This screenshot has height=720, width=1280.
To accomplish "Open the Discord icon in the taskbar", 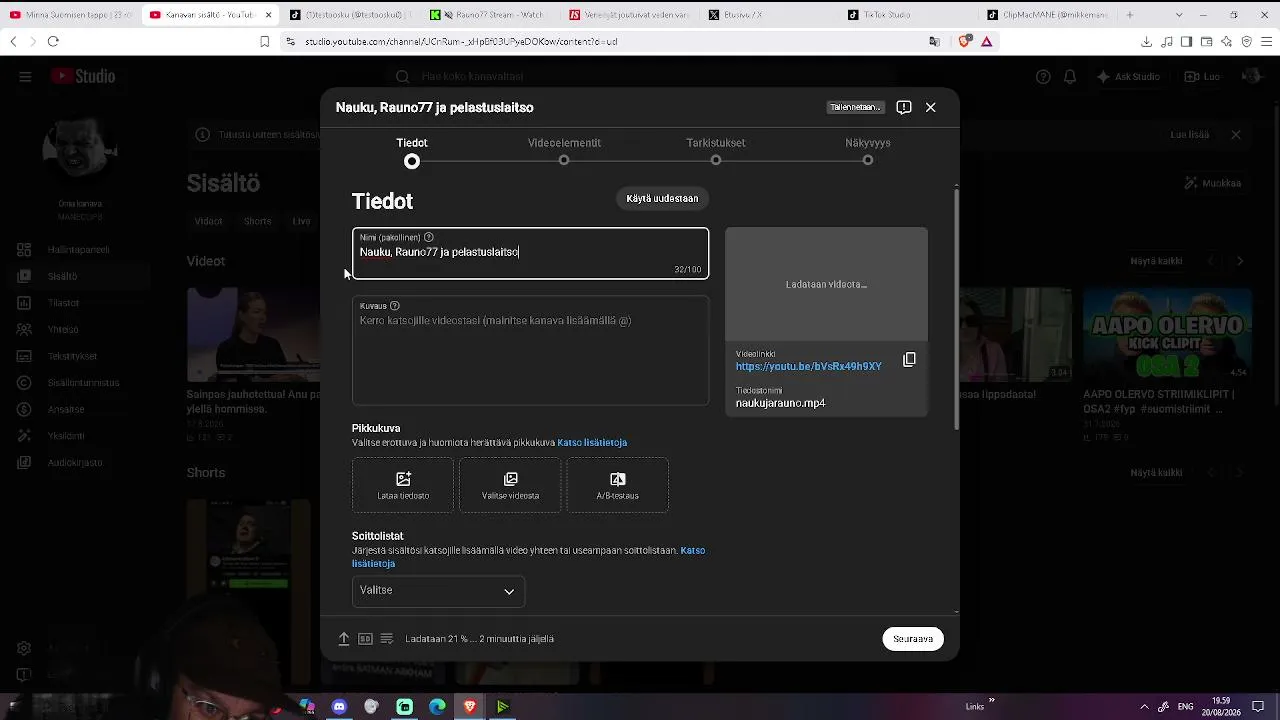I will 339,707.
